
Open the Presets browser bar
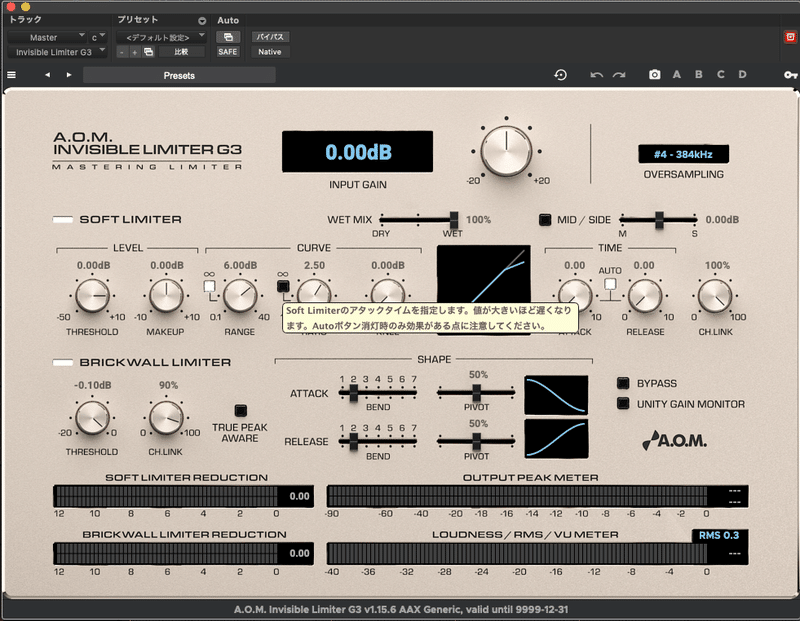coord(179,76)
